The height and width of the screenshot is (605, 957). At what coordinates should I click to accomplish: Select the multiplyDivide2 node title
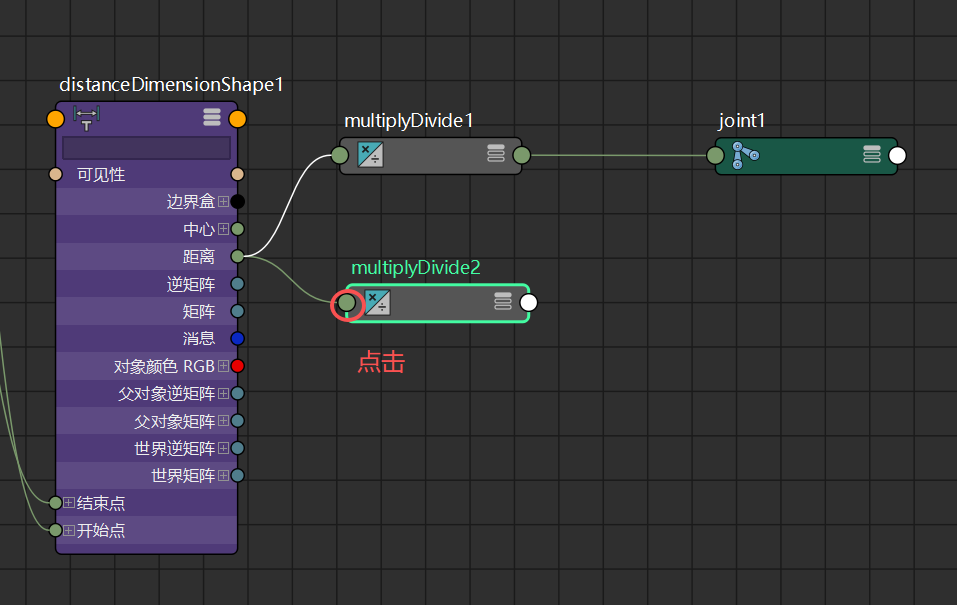pos(416,267)
